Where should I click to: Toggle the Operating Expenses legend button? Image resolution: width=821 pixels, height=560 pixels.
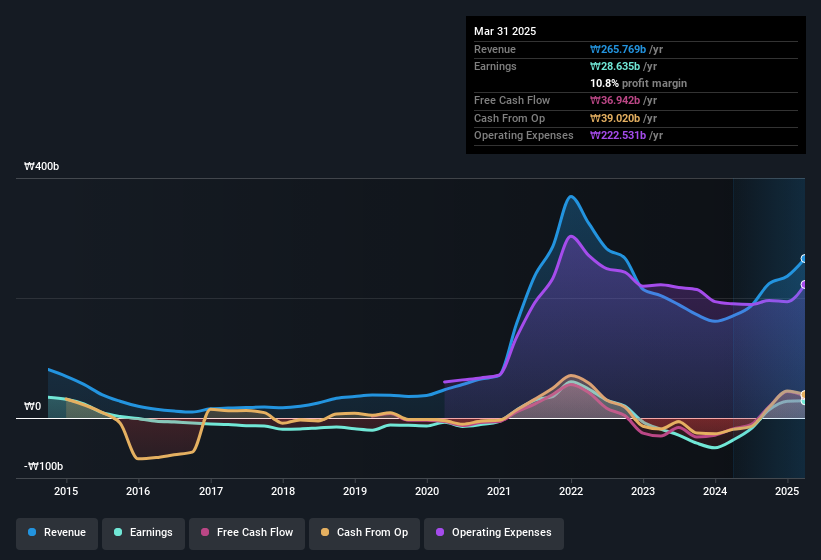click(x=494, y=533)
